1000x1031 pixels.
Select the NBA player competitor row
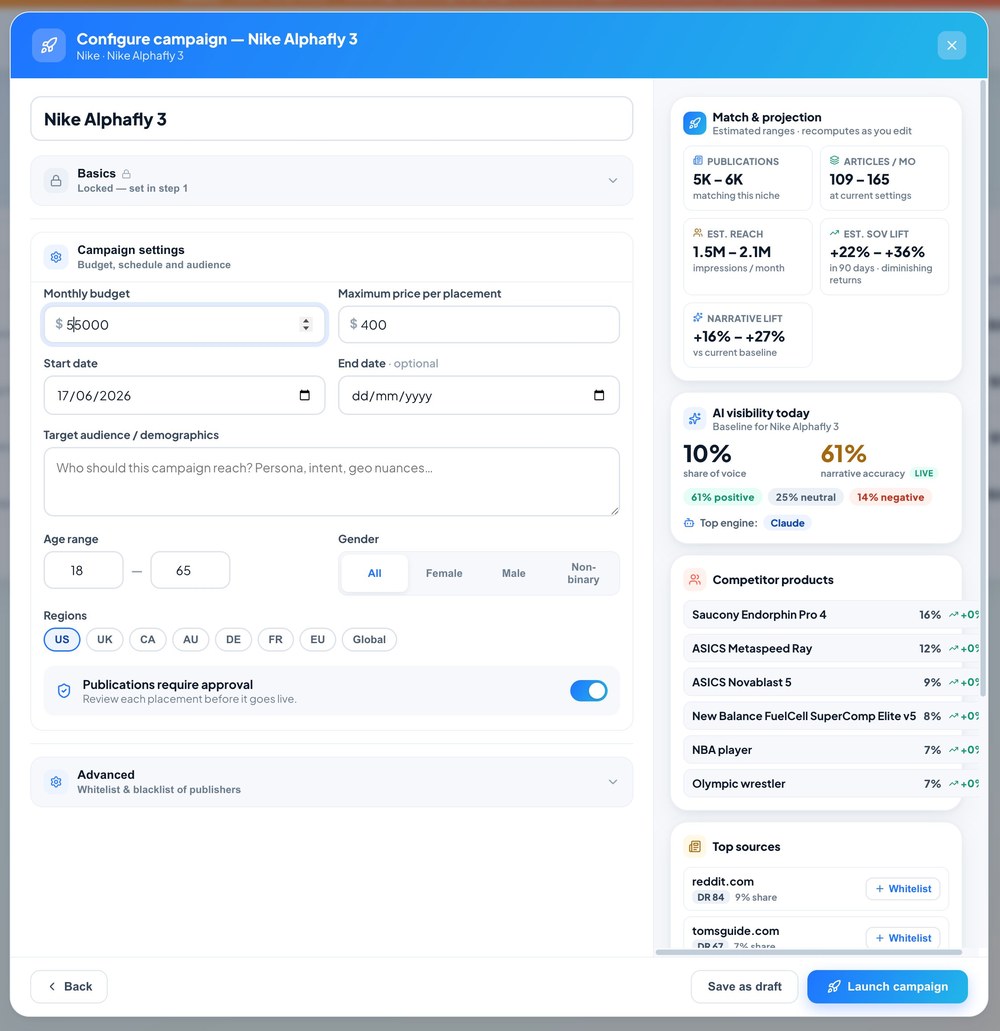click(831, 750)
